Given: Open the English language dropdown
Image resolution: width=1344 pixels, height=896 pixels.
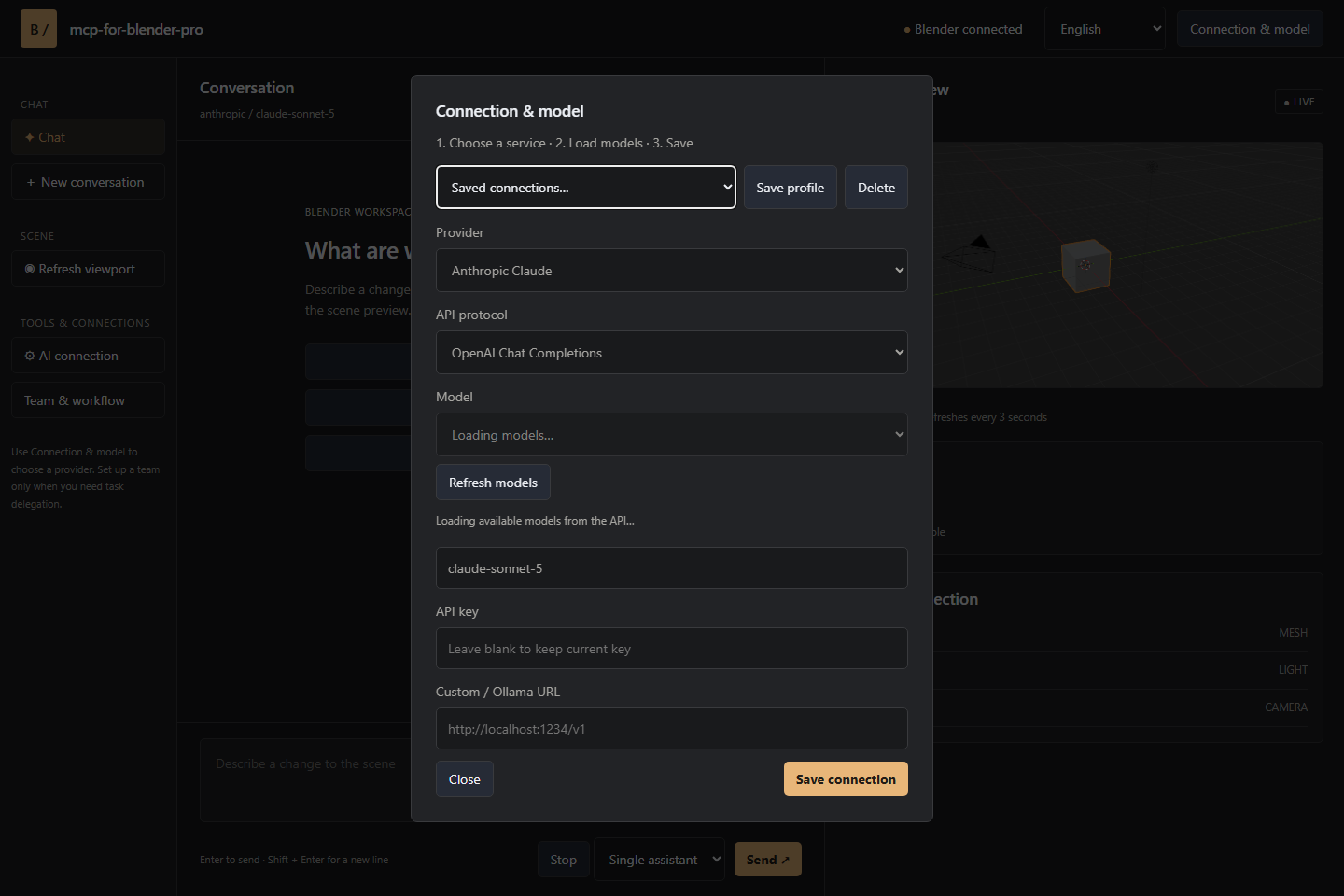Looking at the screenshot, I should 1104,29.
